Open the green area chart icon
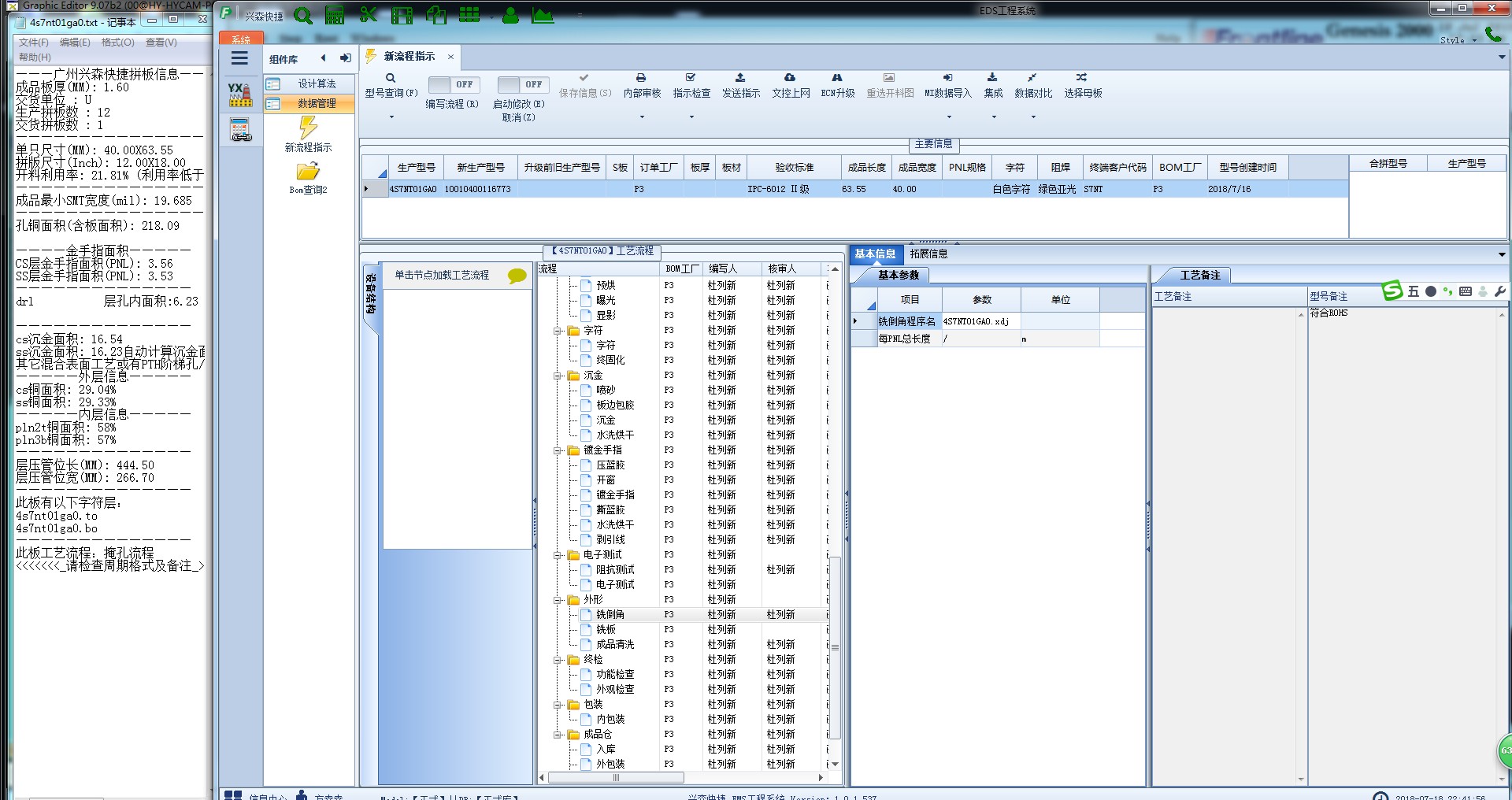Screen dimensions: 1512x800 (543, 15)
